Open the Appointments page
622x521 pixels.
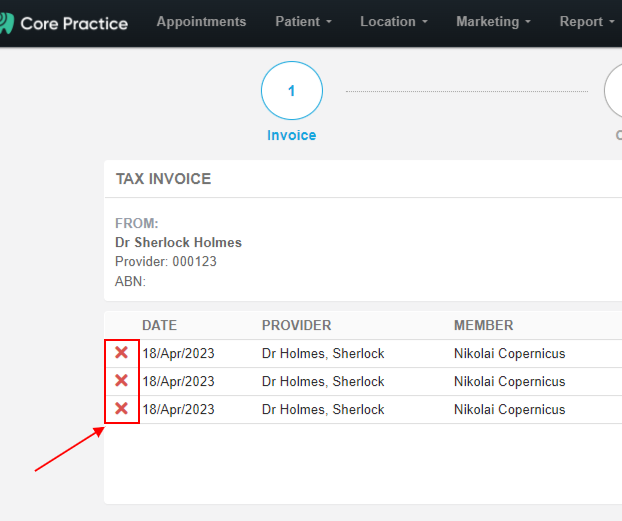click(x=201, y=22)
